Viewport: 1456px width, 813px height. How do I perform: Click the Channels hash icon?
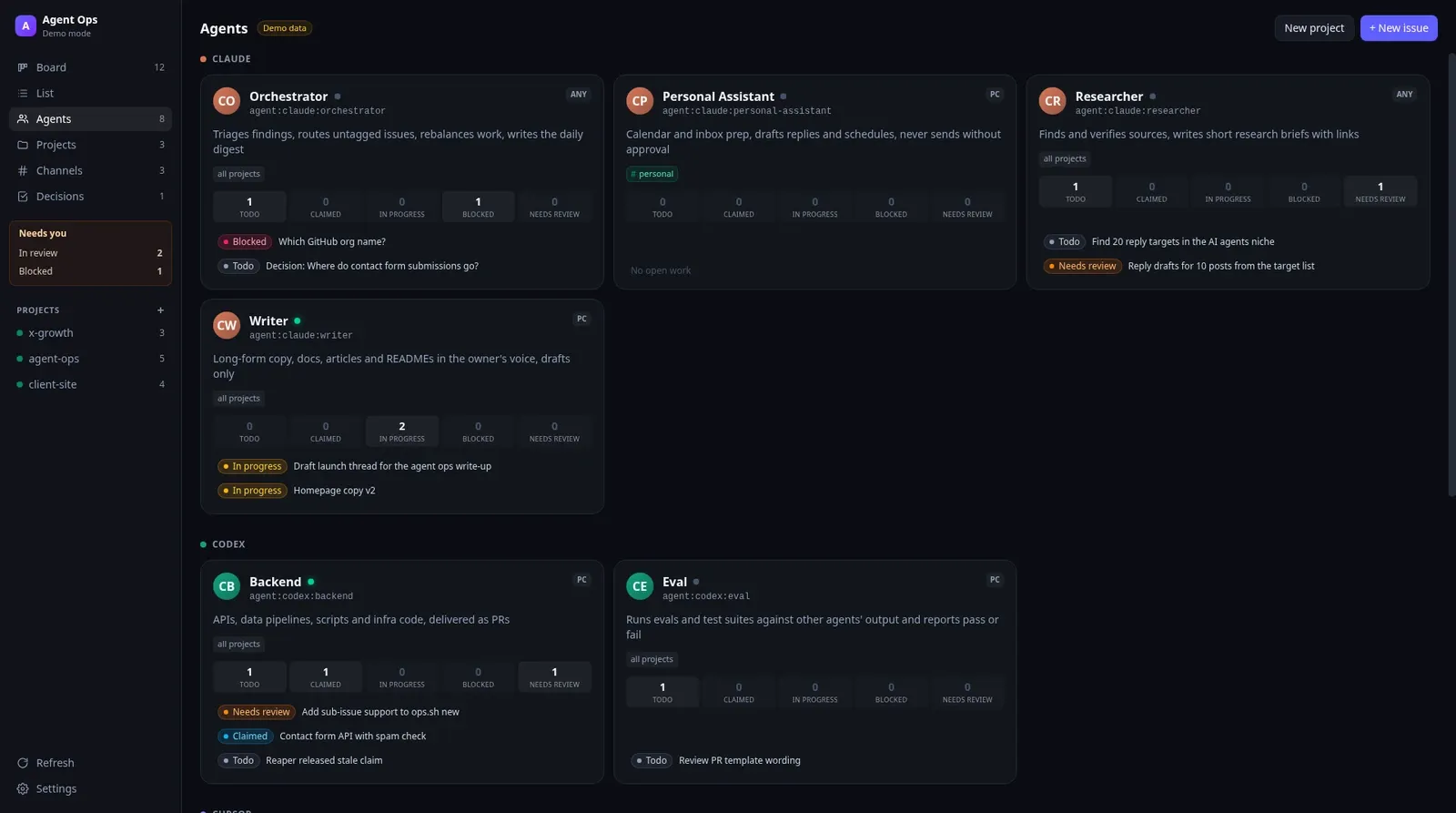(23, 170)
